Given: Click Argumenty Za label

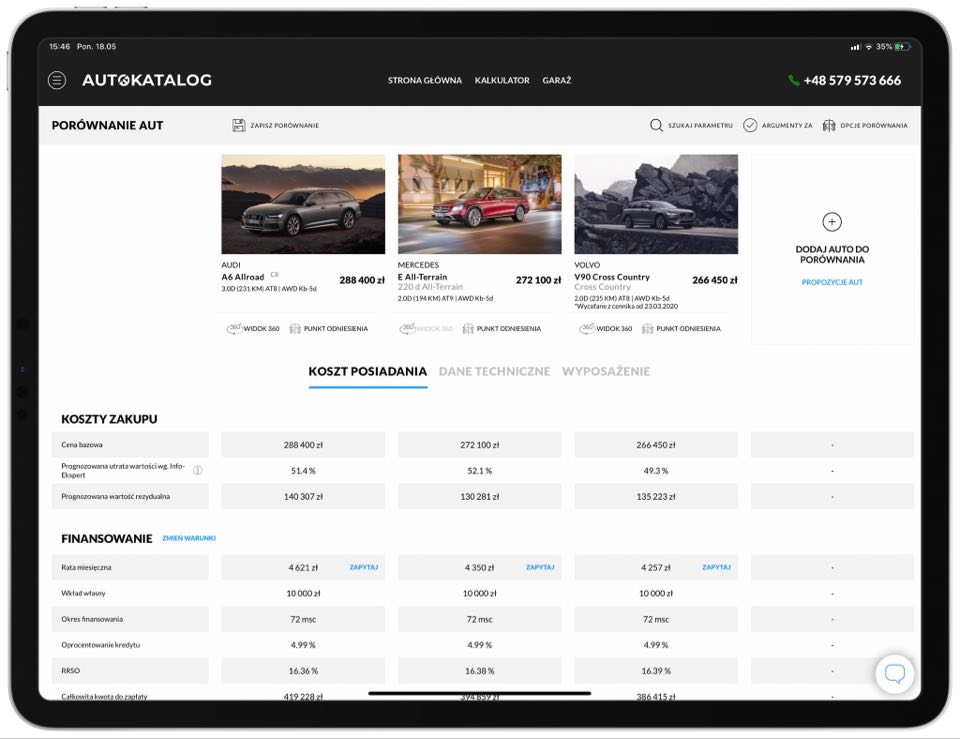Looking at the screenshot, I should 787,126.
